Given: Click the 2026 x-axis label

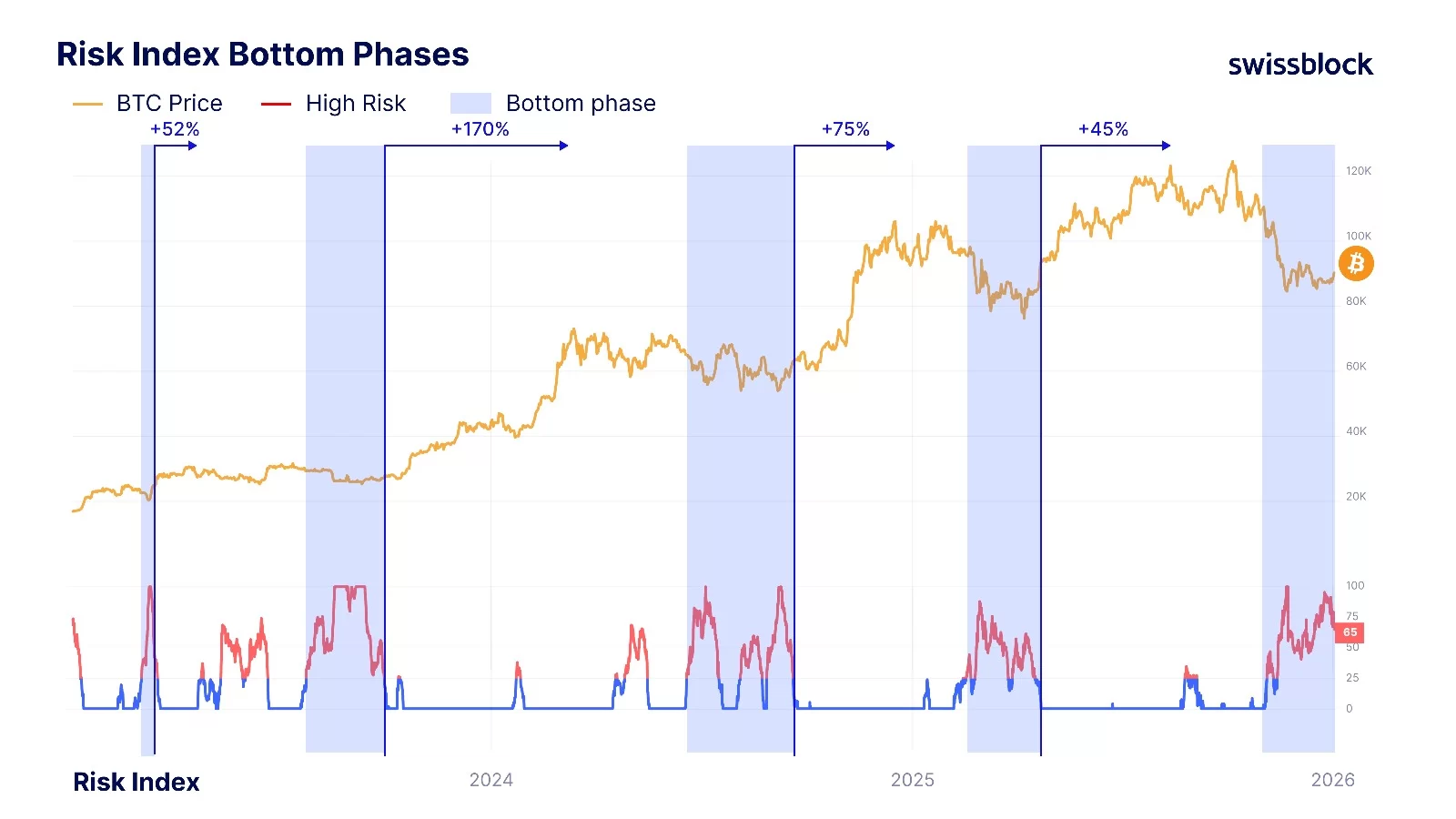Looking at the screenshot, I should click(1332, 780).
